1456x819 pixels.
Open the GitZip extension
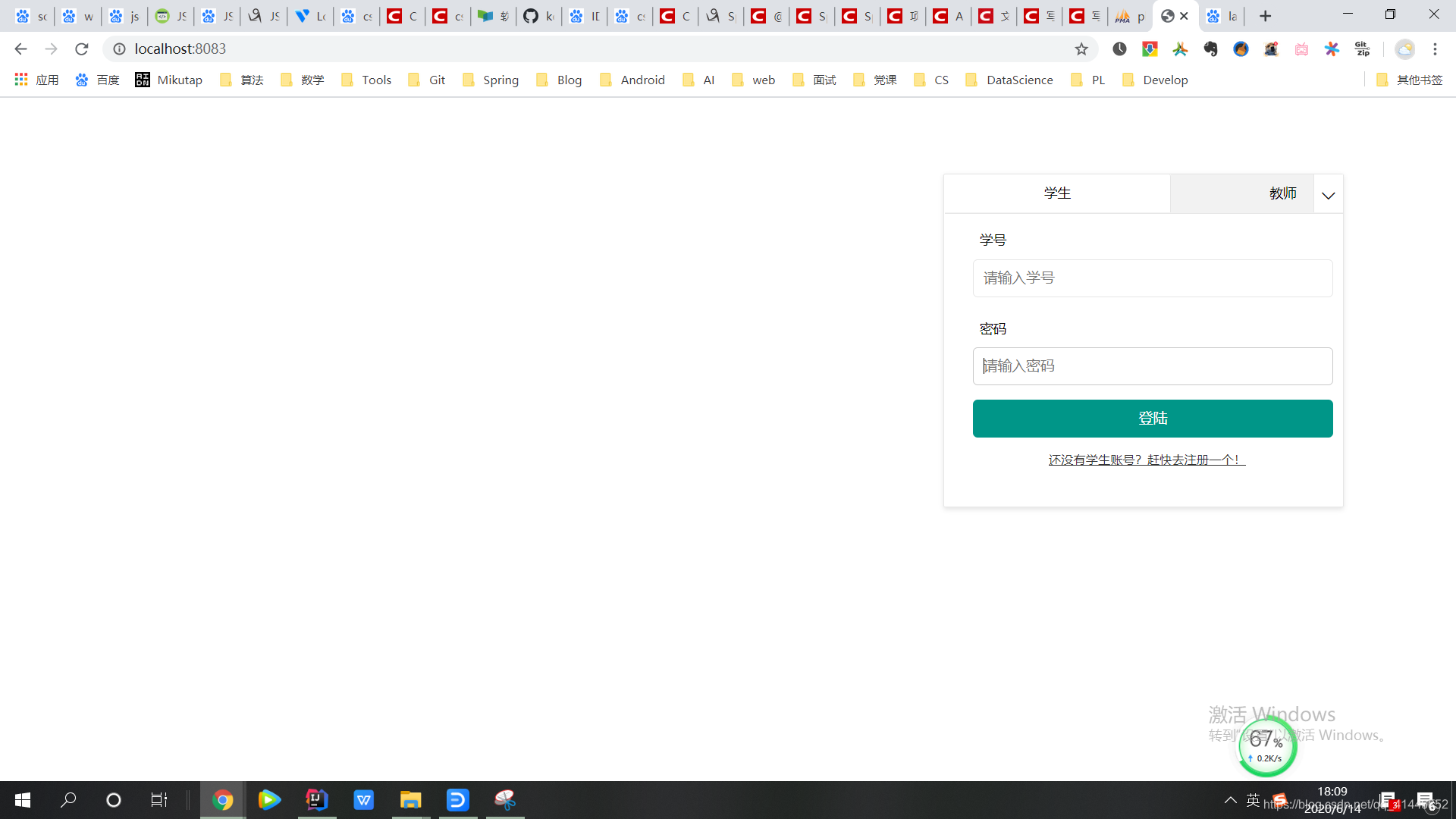pyautogui.click(x=1363, y=49)
